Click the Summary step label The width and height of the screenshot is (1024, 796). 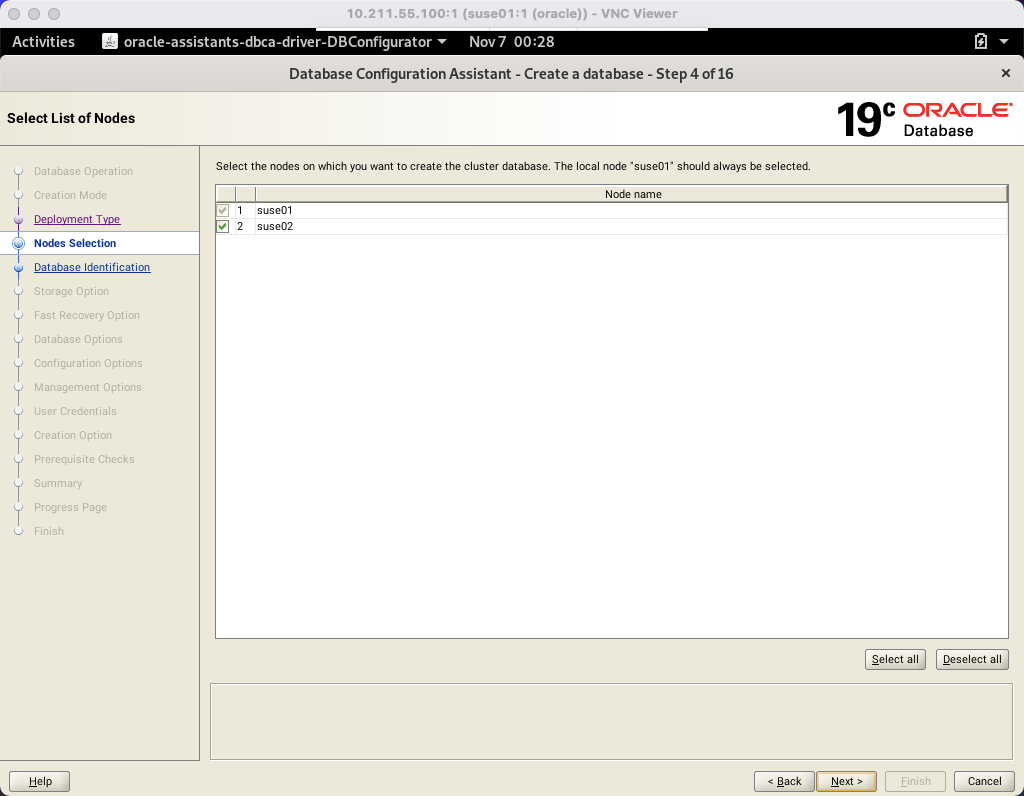point(58,483)
